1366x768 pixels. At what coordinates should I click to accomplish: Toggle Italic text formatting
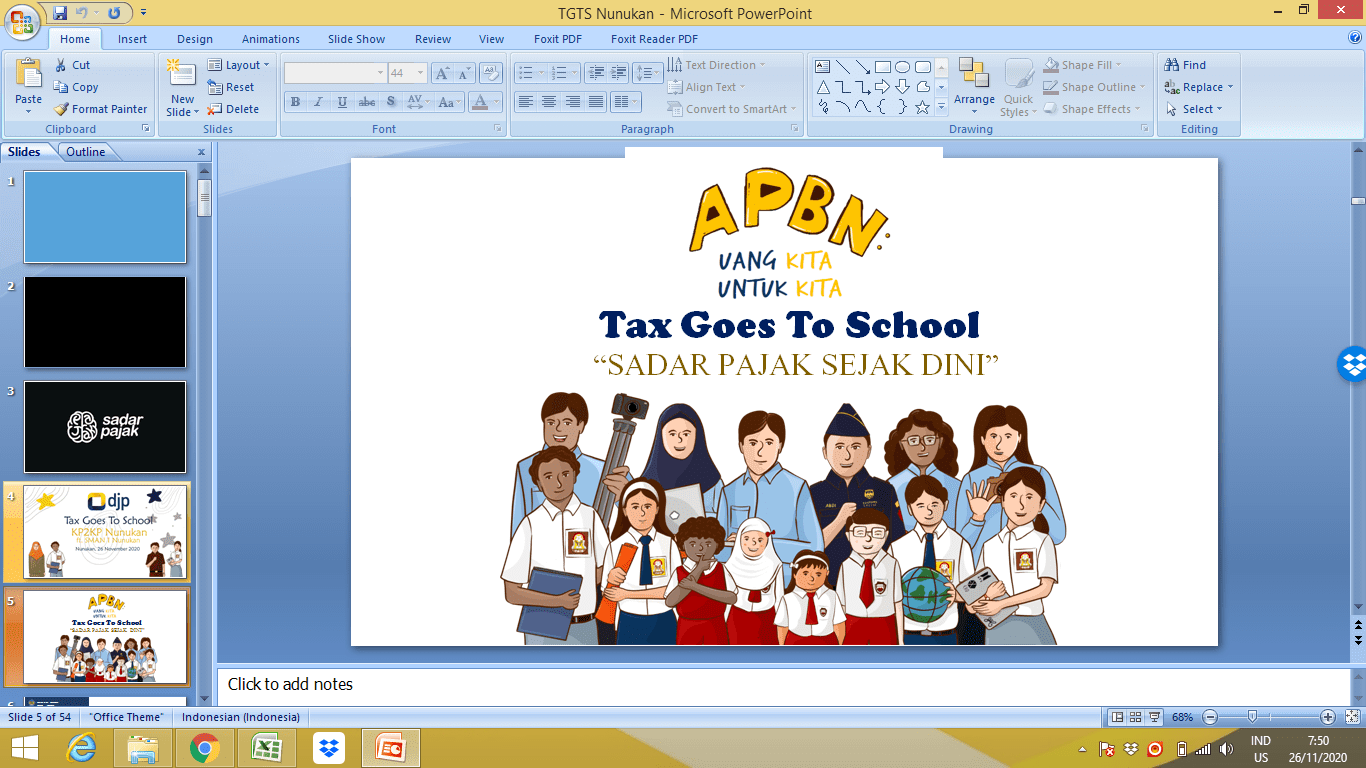319,102
